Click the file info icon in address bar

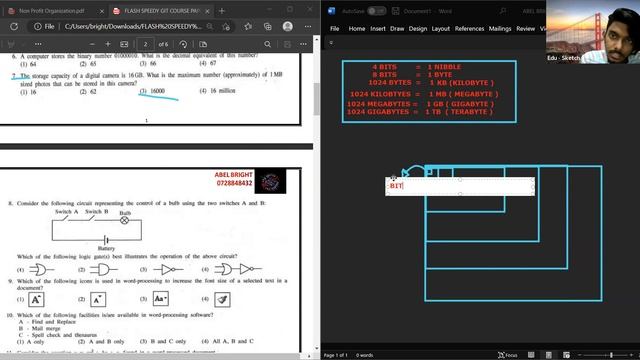coord(38,27)
